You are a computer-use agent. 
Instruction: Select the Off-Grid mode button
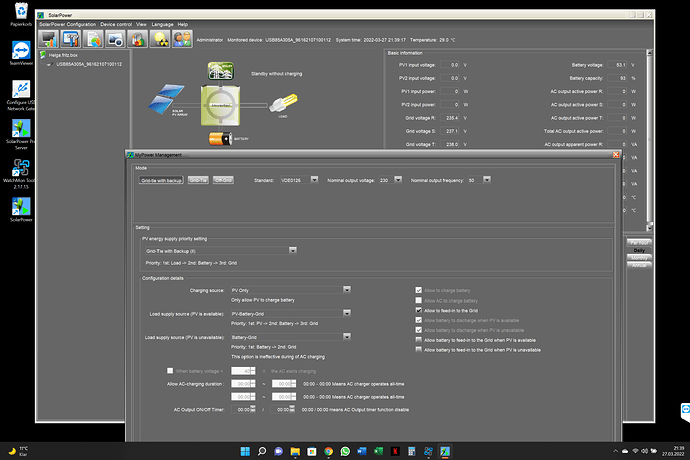coord(223,180)
